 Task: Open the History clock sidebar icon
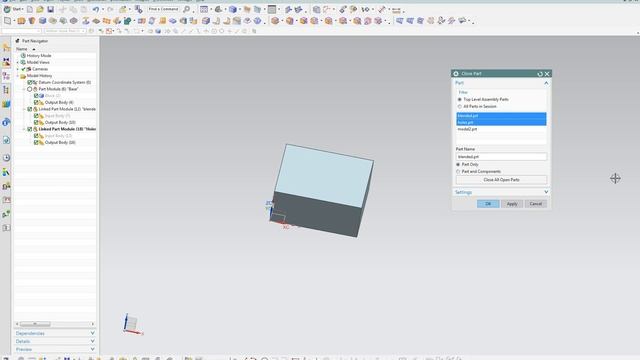[x=6, y=158]
